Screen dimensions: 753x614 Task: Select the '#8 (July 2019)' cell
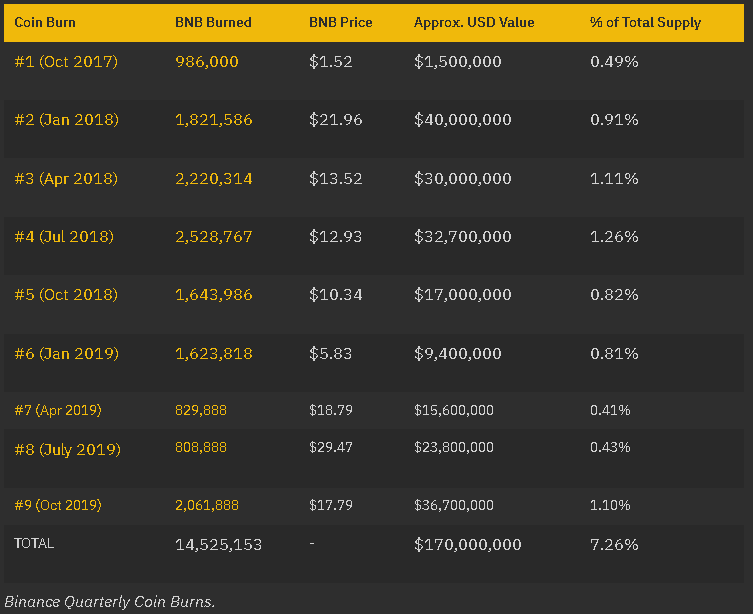pyautogui.click(x=68, y=450)
